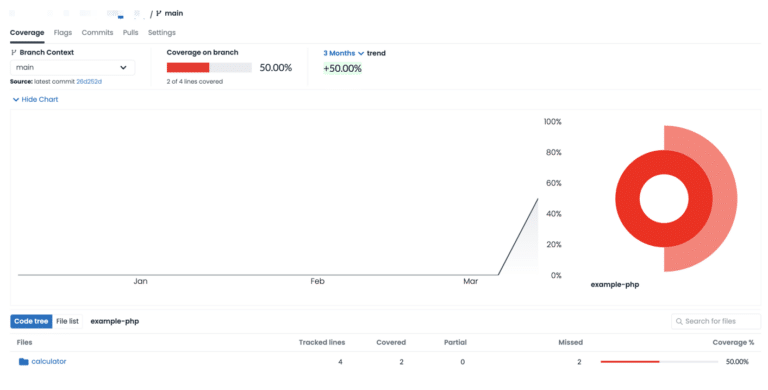Open the Commits tab
This screenshot has width=768, height=390.
(x=97, y=32)
